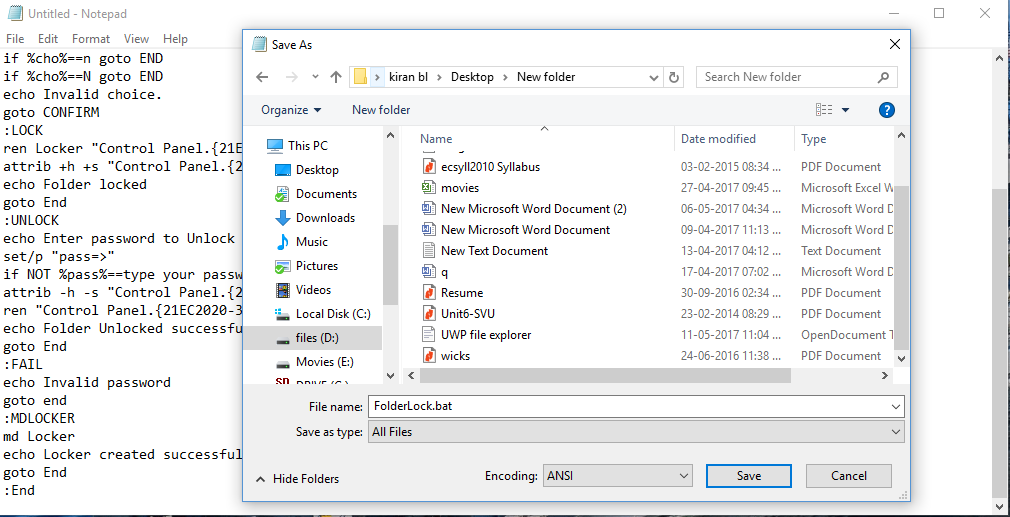Expand root chevron in address breadcrumb
Image resolution: width=1010 pixels, height=517 pixels.
377,77
